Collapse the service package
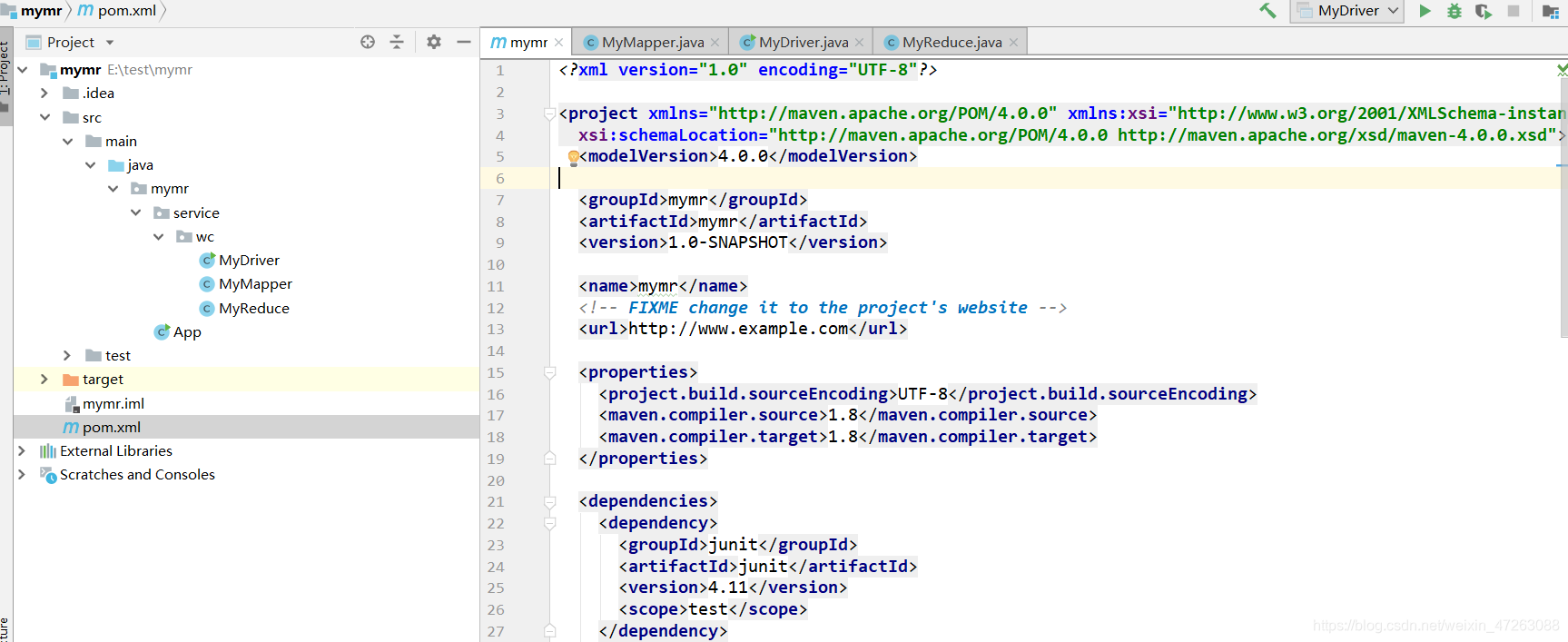The image size is (1568, 642). (x=136, y=212)
